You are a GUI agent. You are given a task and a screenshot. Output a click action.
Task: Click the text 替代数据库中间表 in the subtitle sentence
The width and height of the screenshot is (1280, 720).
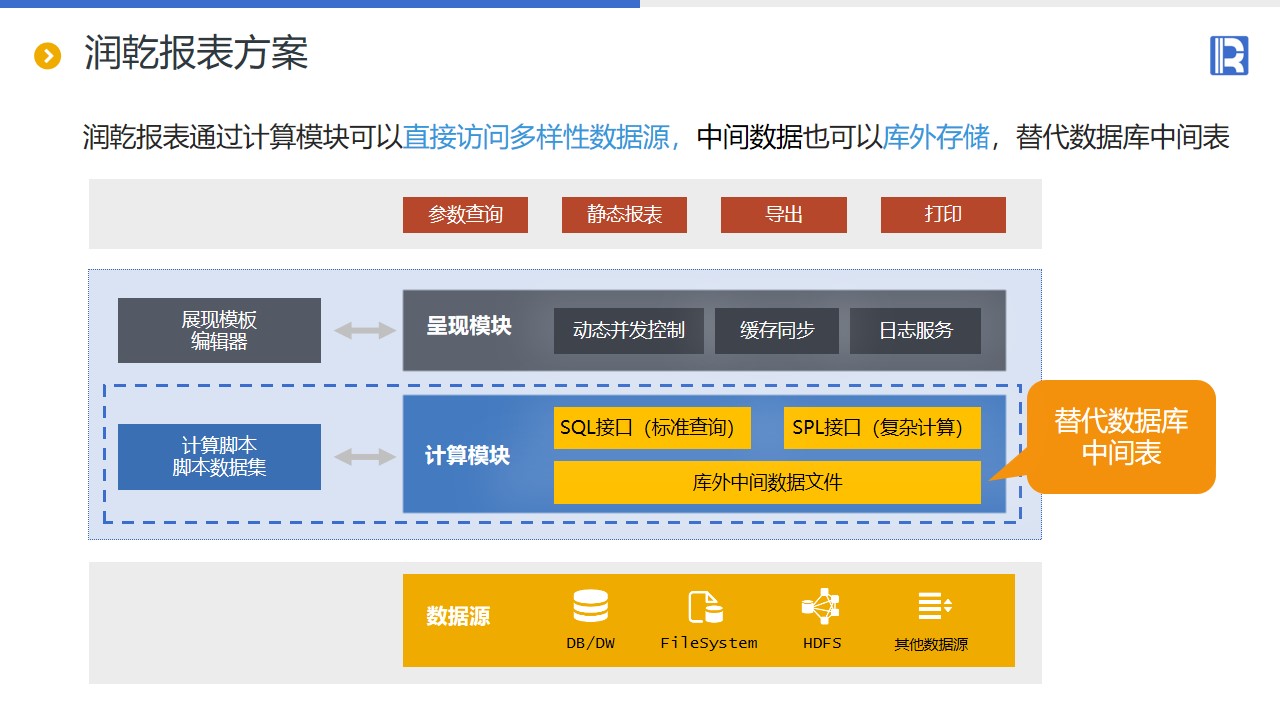coord(1123,137)
